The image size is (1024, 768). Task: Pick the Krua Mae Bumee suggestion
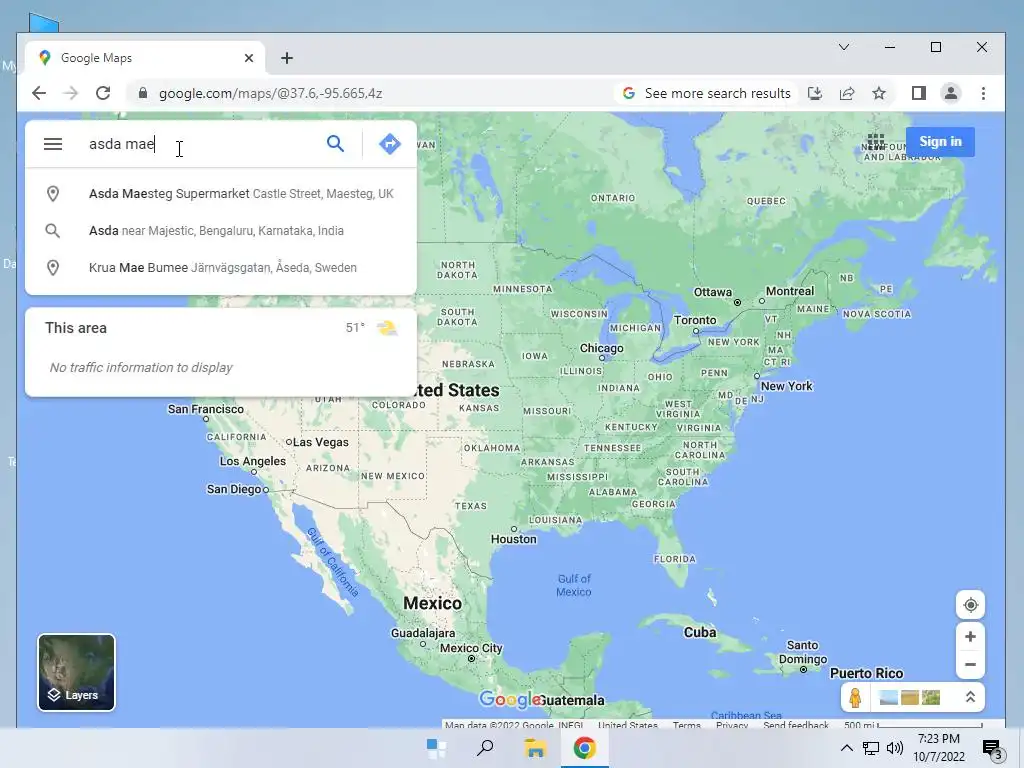(x=221, y=268)
